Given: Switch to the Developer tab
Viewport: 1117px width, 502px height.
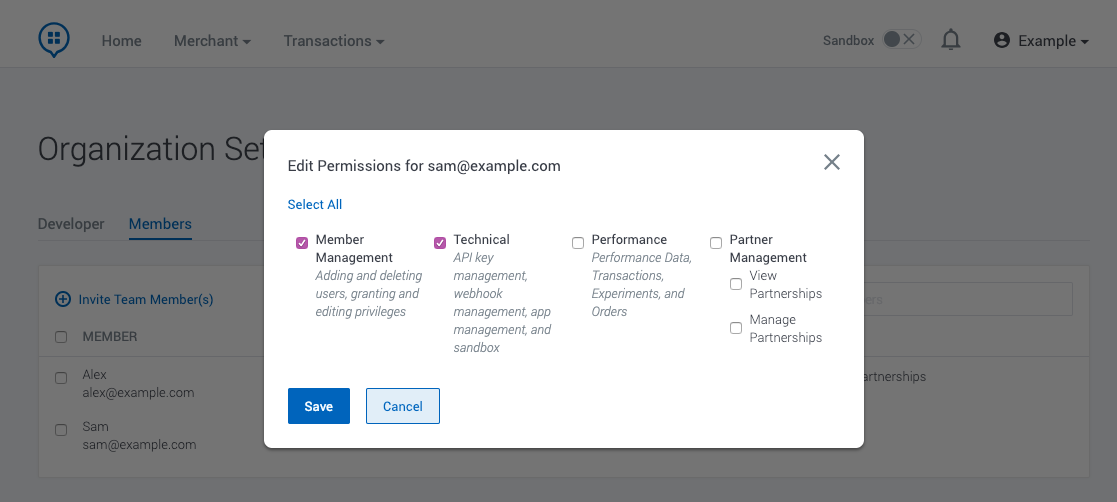Looking at the screenshot, I should (71, 224).
